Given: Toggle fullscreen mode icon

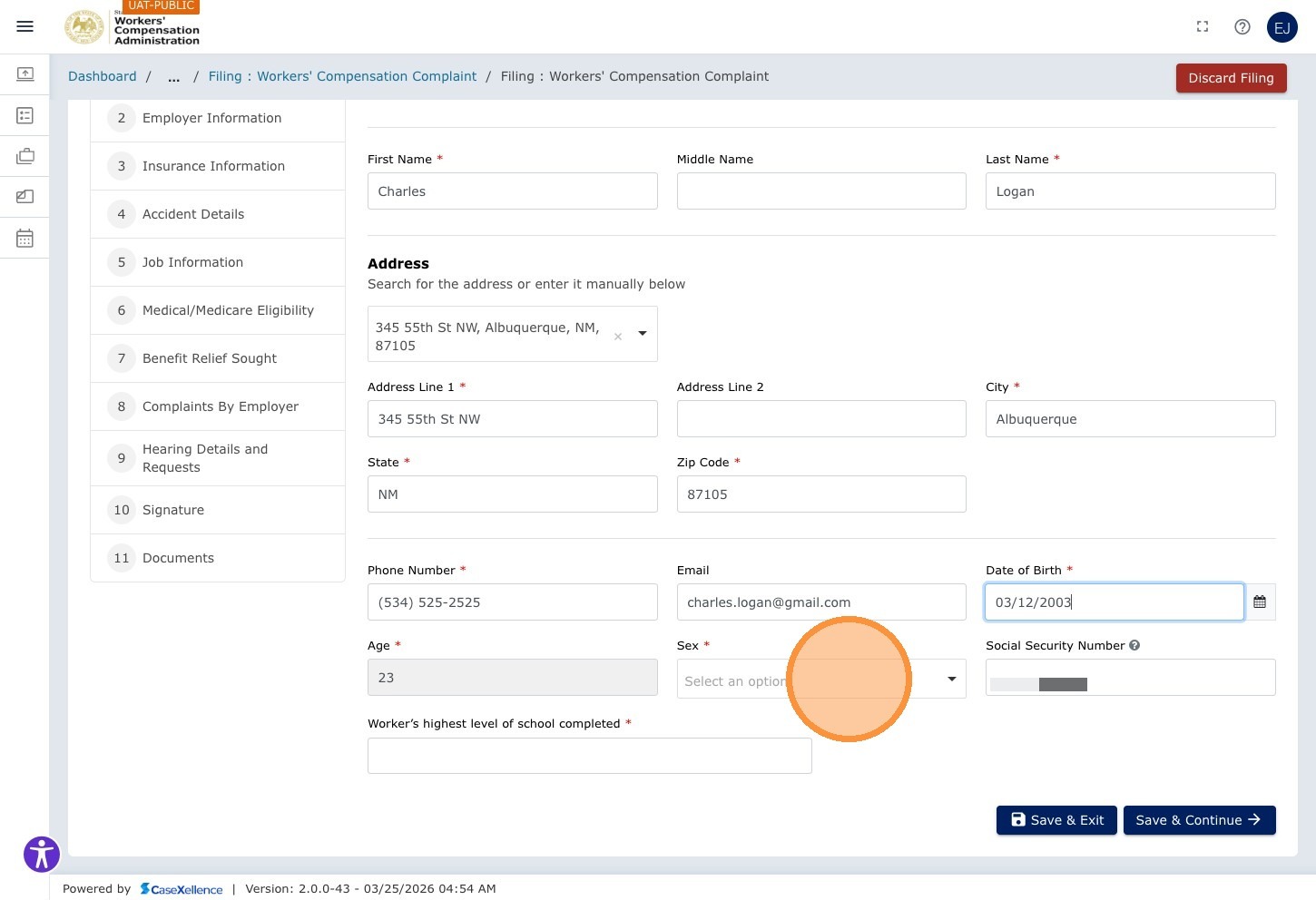Looking at the screenshot, I should click(x=1203, y=27).
